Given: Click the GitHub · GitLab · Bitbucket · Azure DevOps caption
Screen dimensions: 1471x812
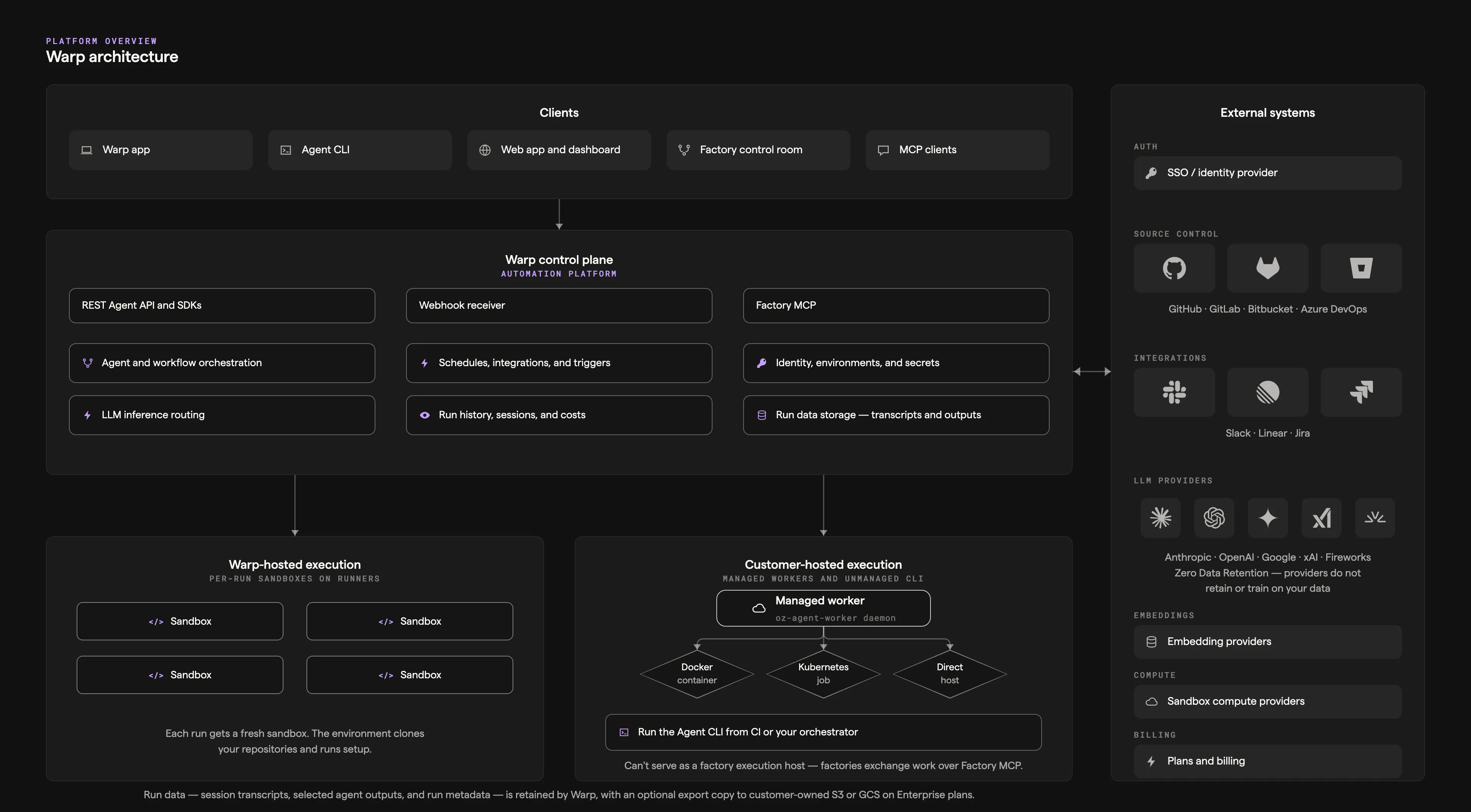Looking at the screenshot, I should (x=1267, y=309).
